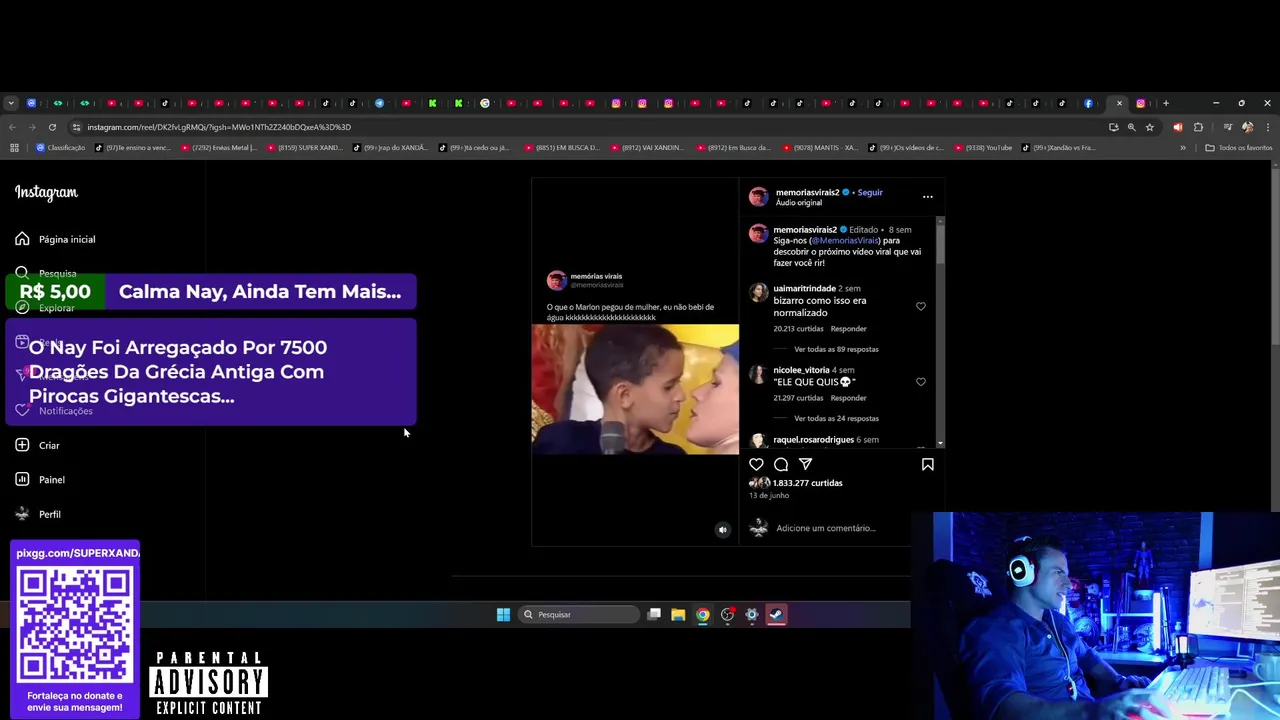Share the reel with paper plane icon
Screen dimensions: 1280x720
click(805, 464)
